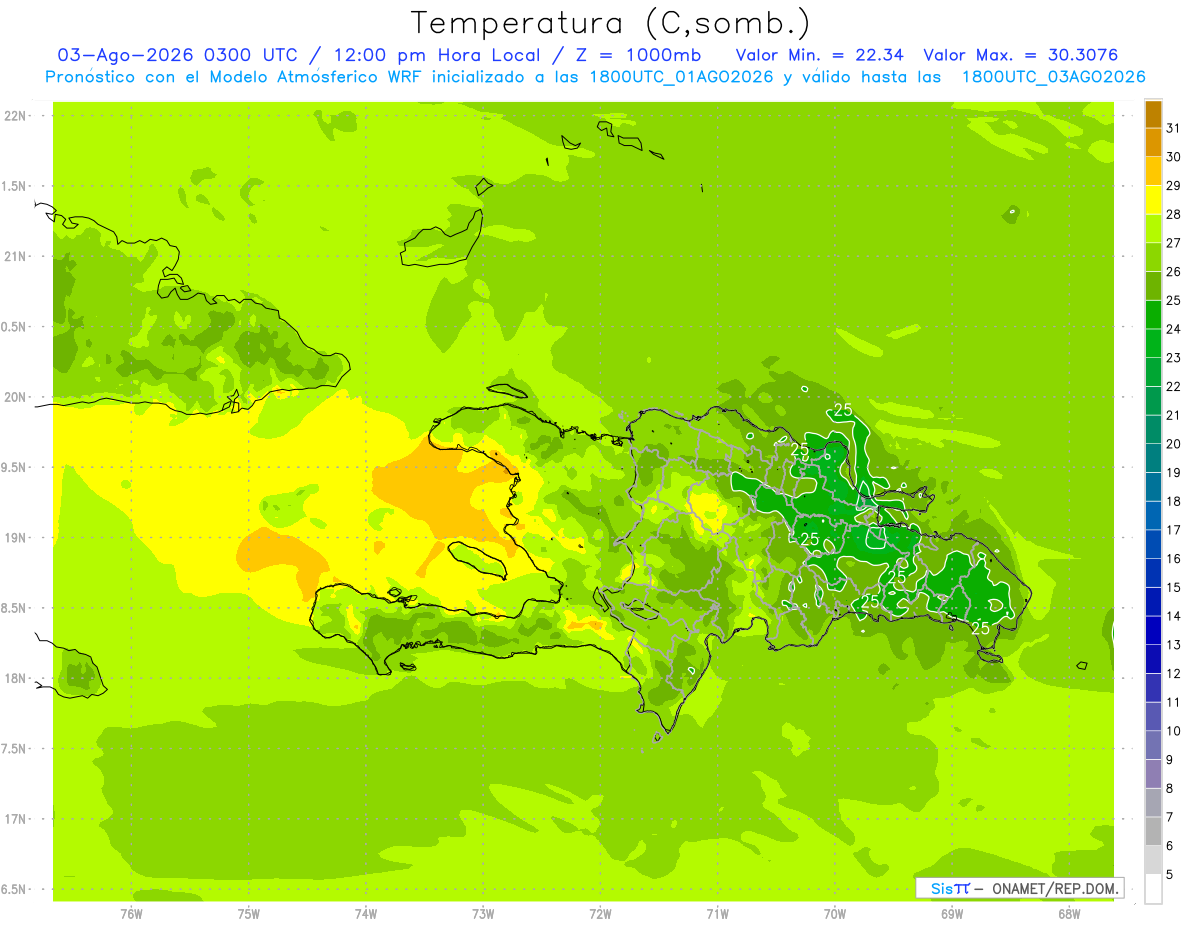Click the 18N latitude label

[16, 679]
